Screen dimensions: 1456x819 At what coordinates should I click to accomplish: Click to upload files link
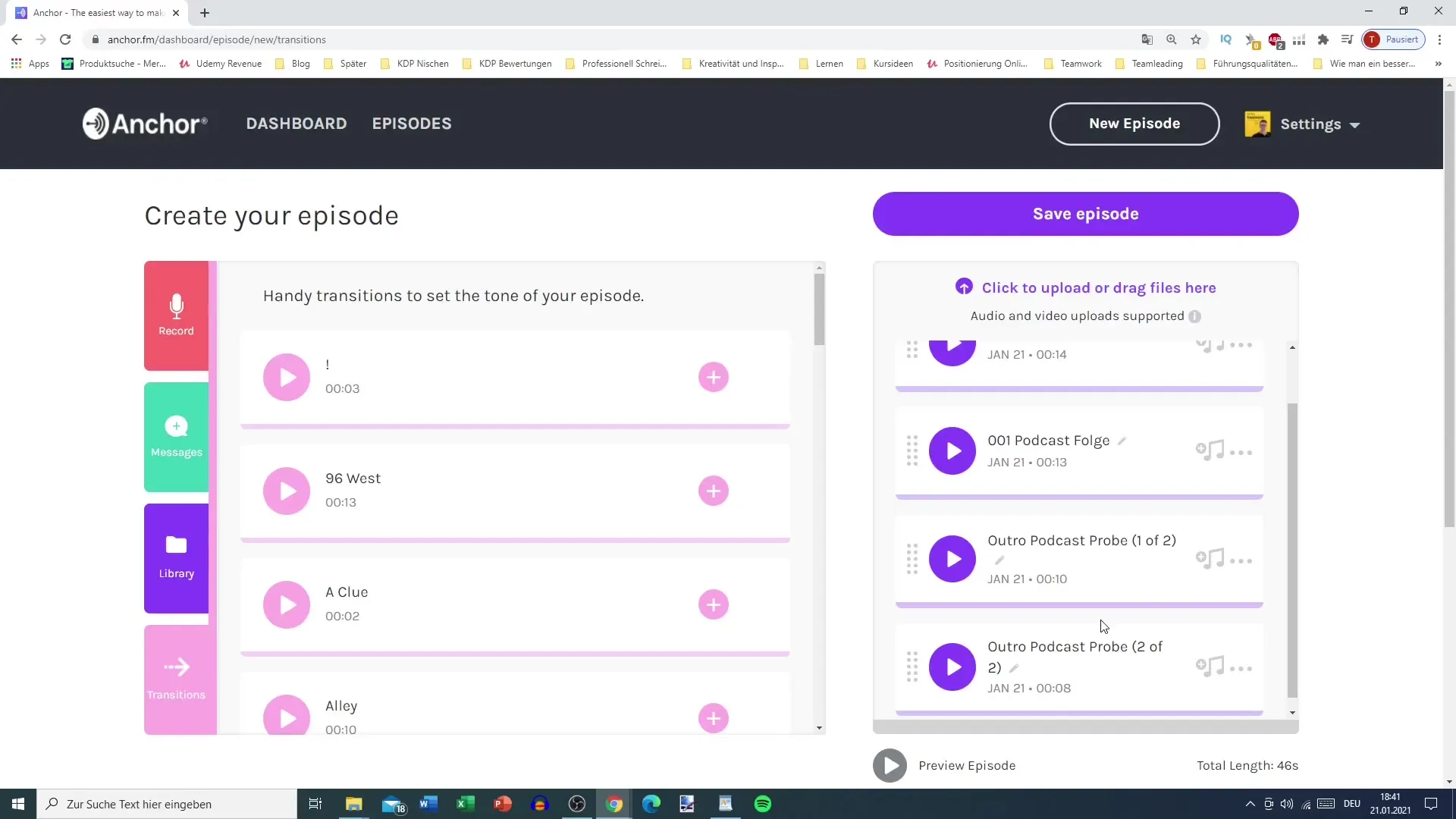(1086, 287)
